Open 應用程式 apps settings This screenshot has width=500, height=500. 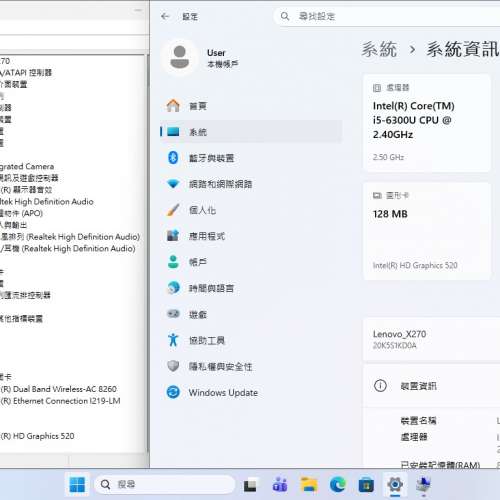tap(251, 236)
